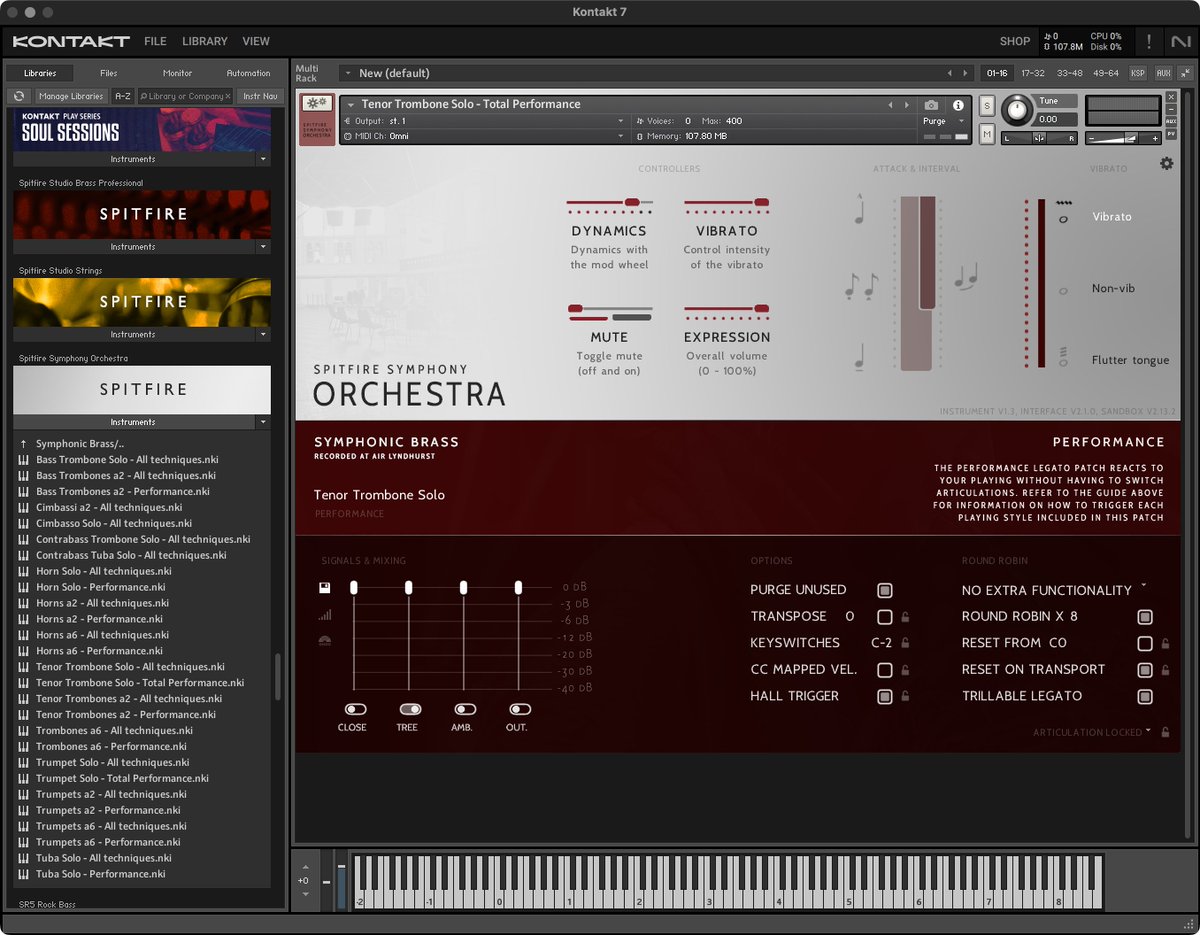Open the Spitfire interface gear settings
1200x935 pixels.
coord(1166,163)
